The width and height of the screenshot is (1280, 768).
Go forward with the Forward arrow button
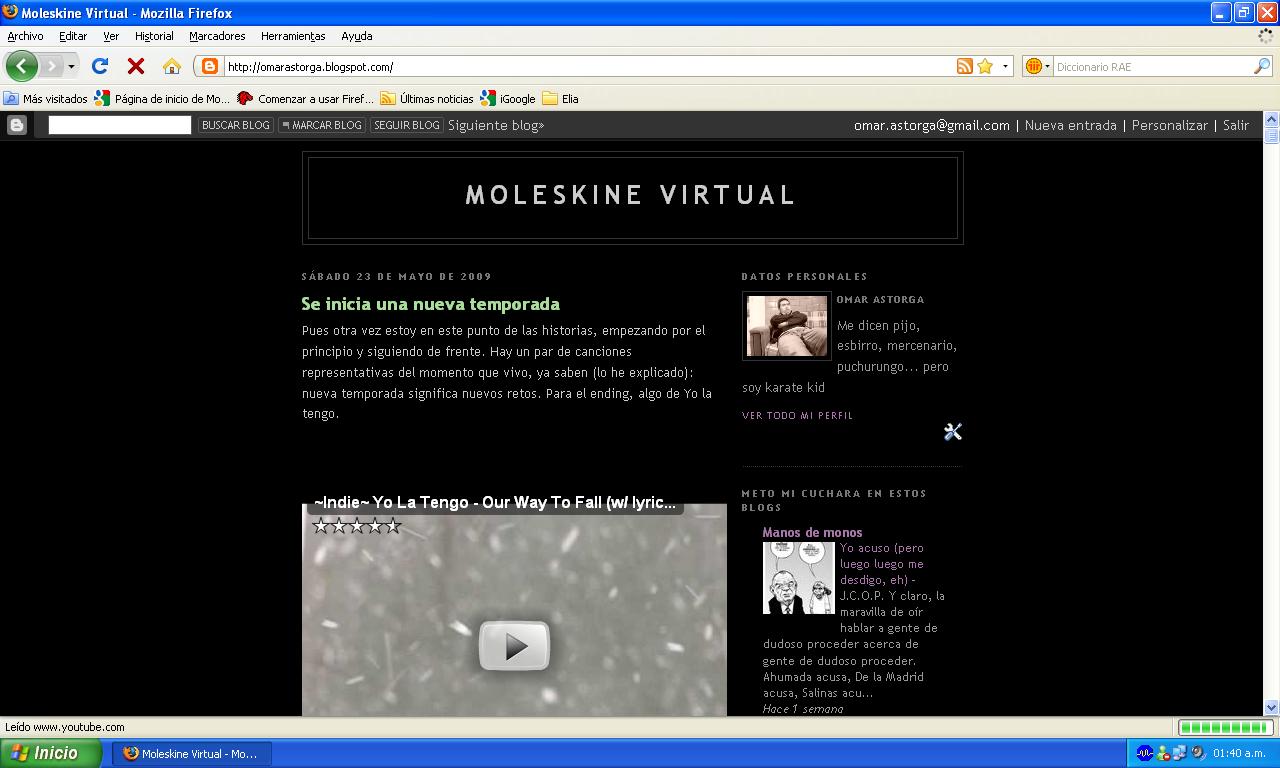click(51, 66)
